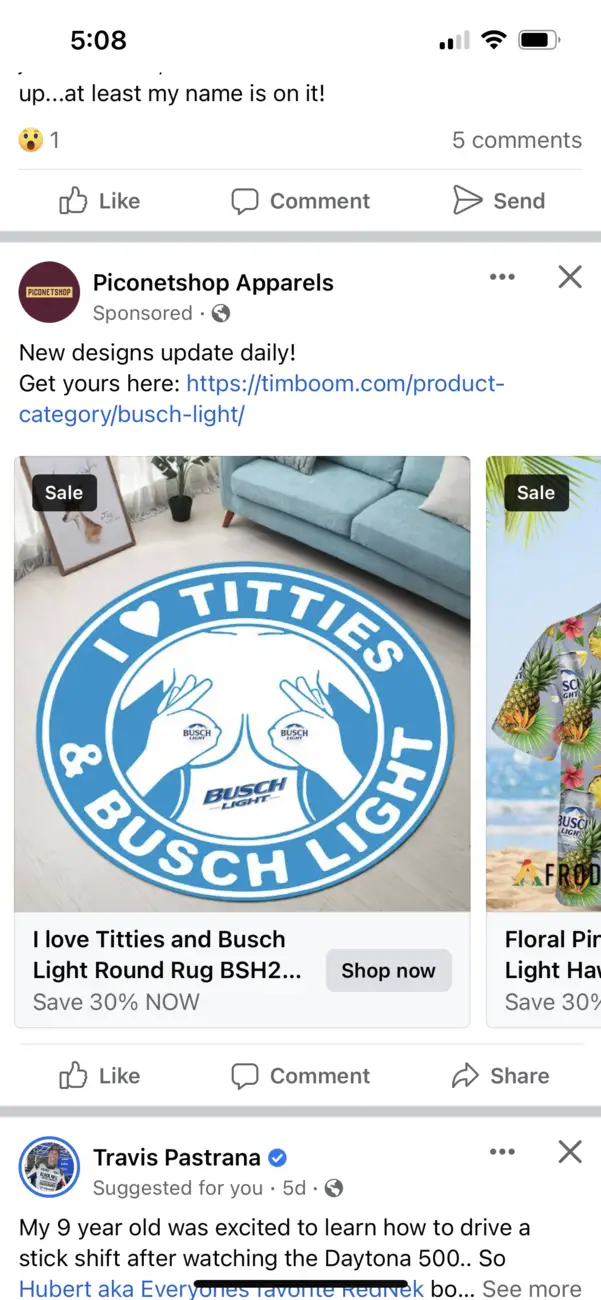Comment on the Piconetshop sponsored post
This screenshot has height=1300, width=601.
(x=300, y=1076)
